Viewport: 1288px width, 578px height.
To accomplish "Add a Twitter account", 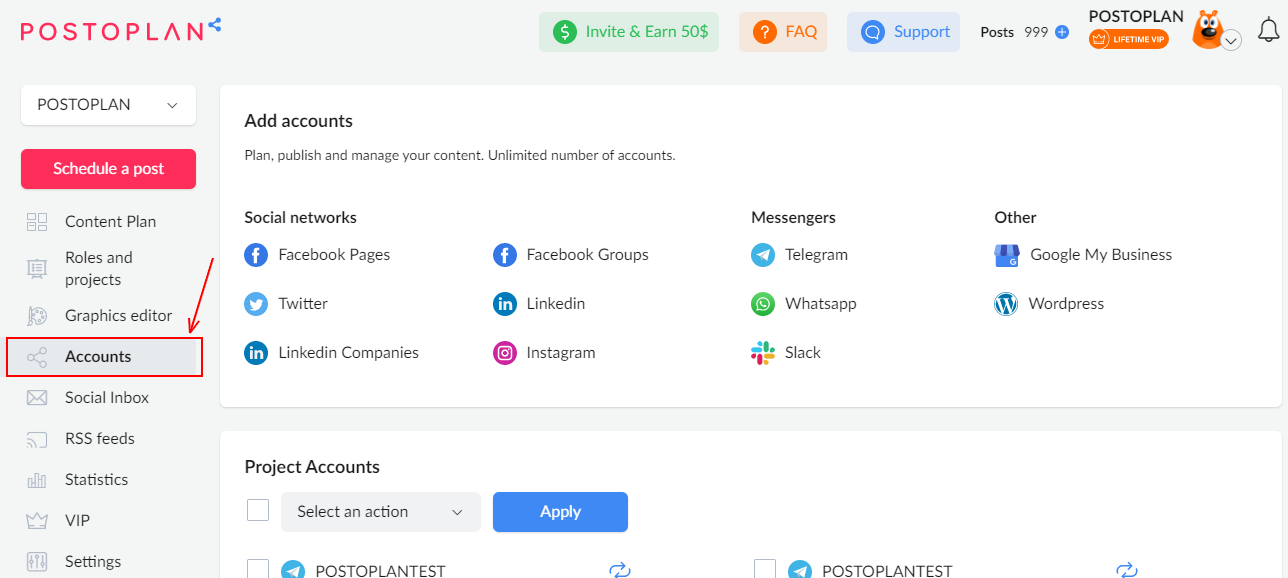I will 286,304.
